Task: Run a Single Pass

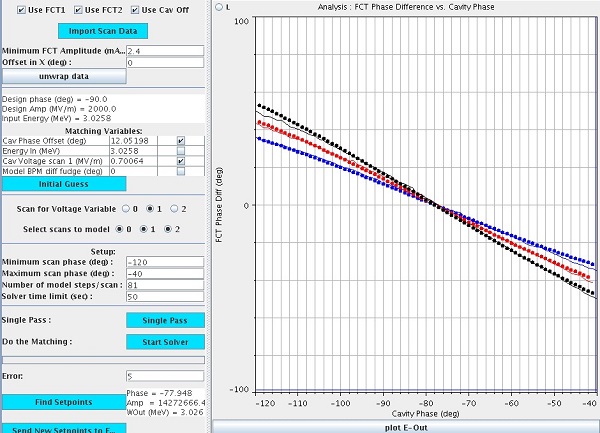Action: (165, 320)
